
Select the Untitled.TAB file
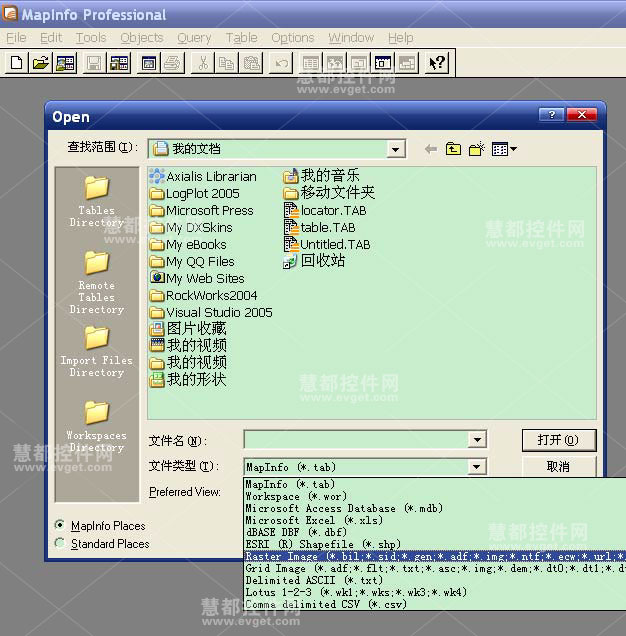[327, 245]
